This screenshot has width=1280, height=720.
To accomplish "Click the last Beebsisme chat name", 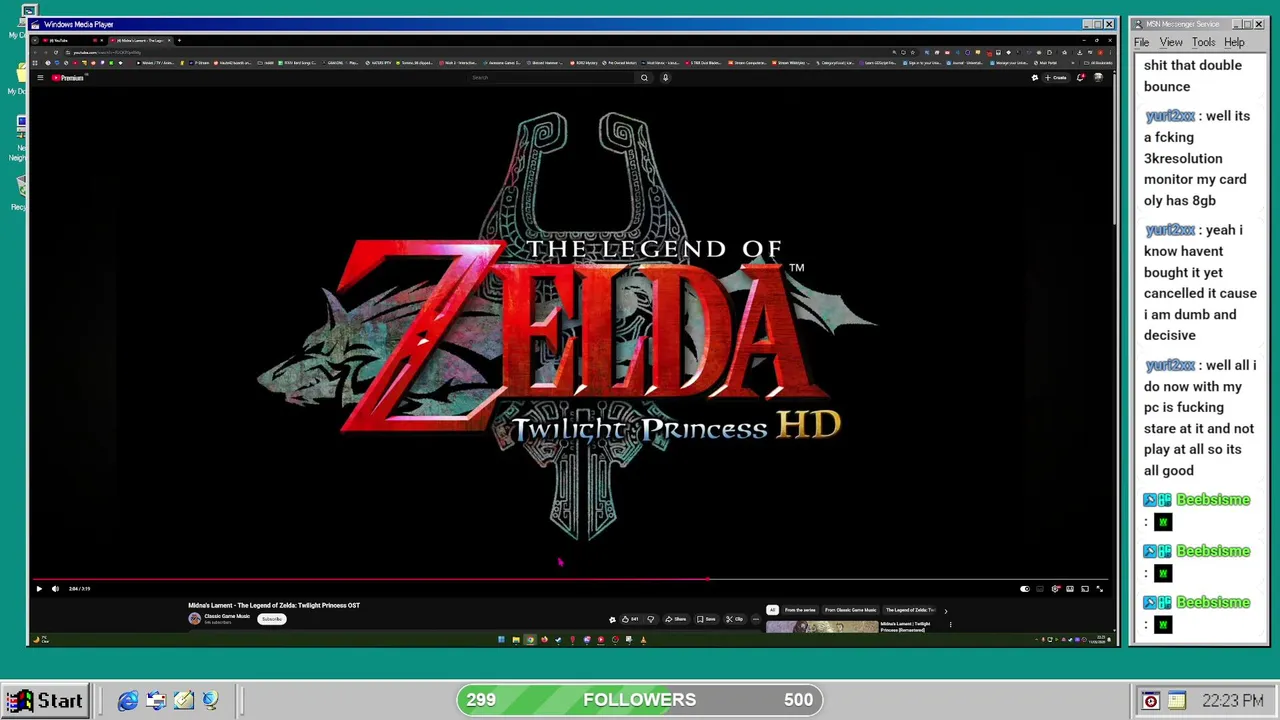I will click(1213, 603).
